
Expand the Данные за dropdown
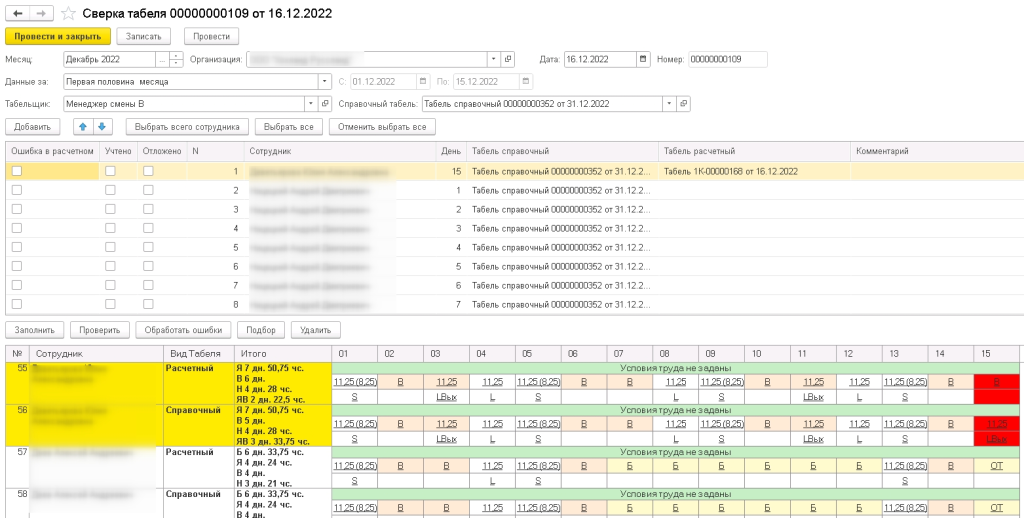325,82
